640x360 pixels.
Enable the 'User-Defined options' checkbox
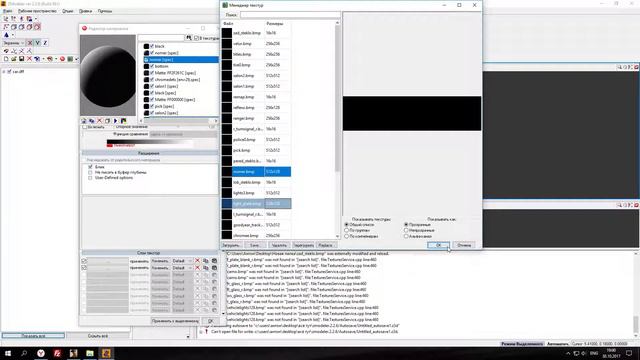coord(90,178)
